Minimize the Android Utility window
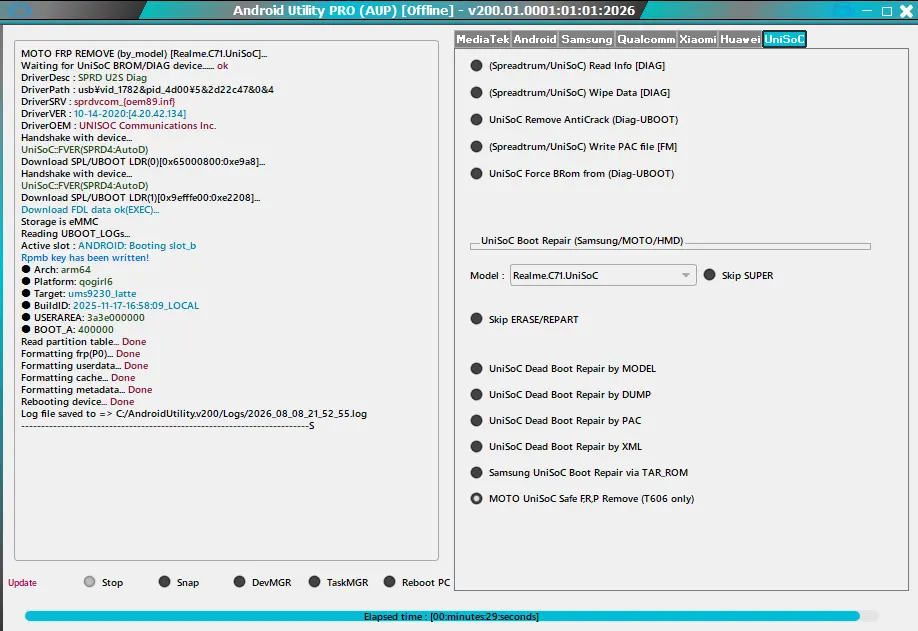This screenshot has height=631, width=918. [x=867, y=11]
